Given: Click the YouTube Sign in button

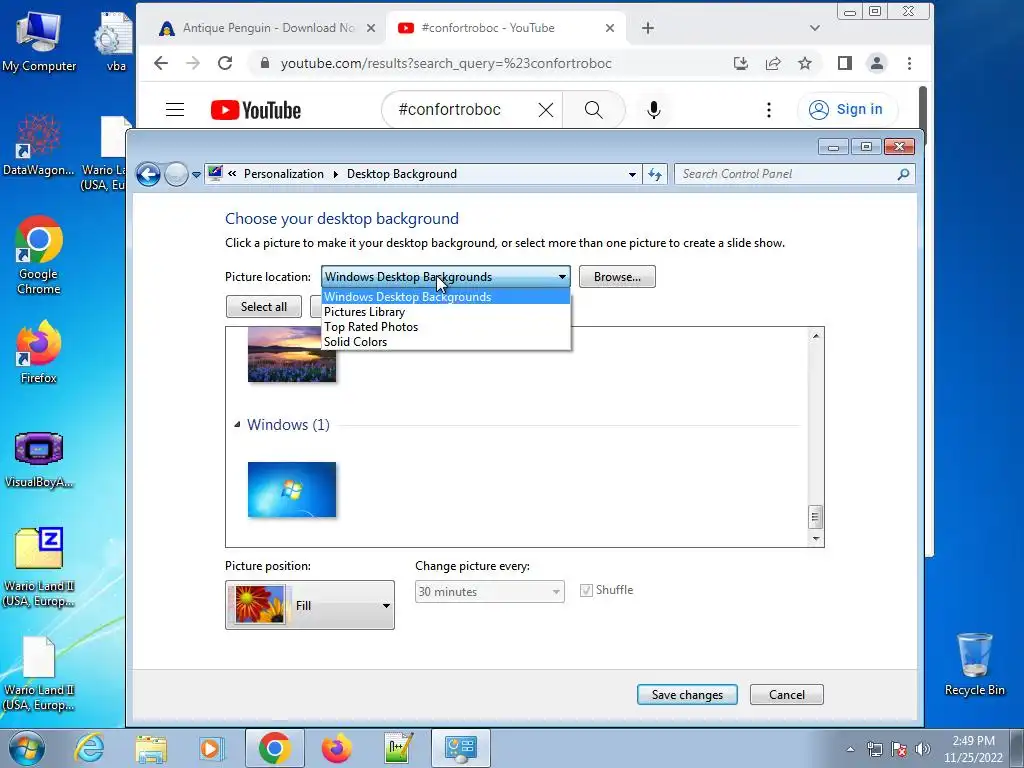Looking at the screenshot, I should coord(847,110).
